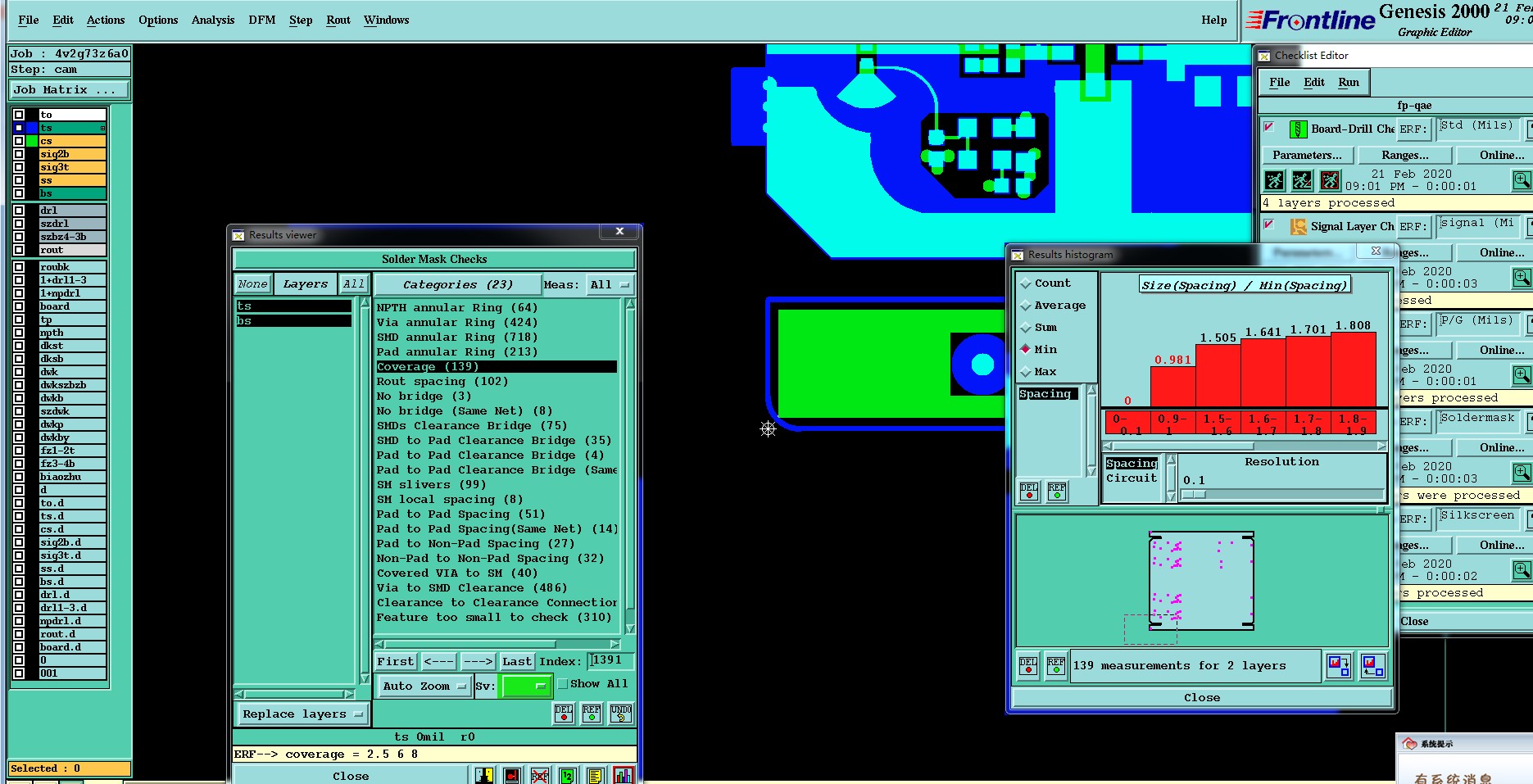
Task: Click the green 1/2 numbered icon in Results viewer
Action: [x=568, y=775]
